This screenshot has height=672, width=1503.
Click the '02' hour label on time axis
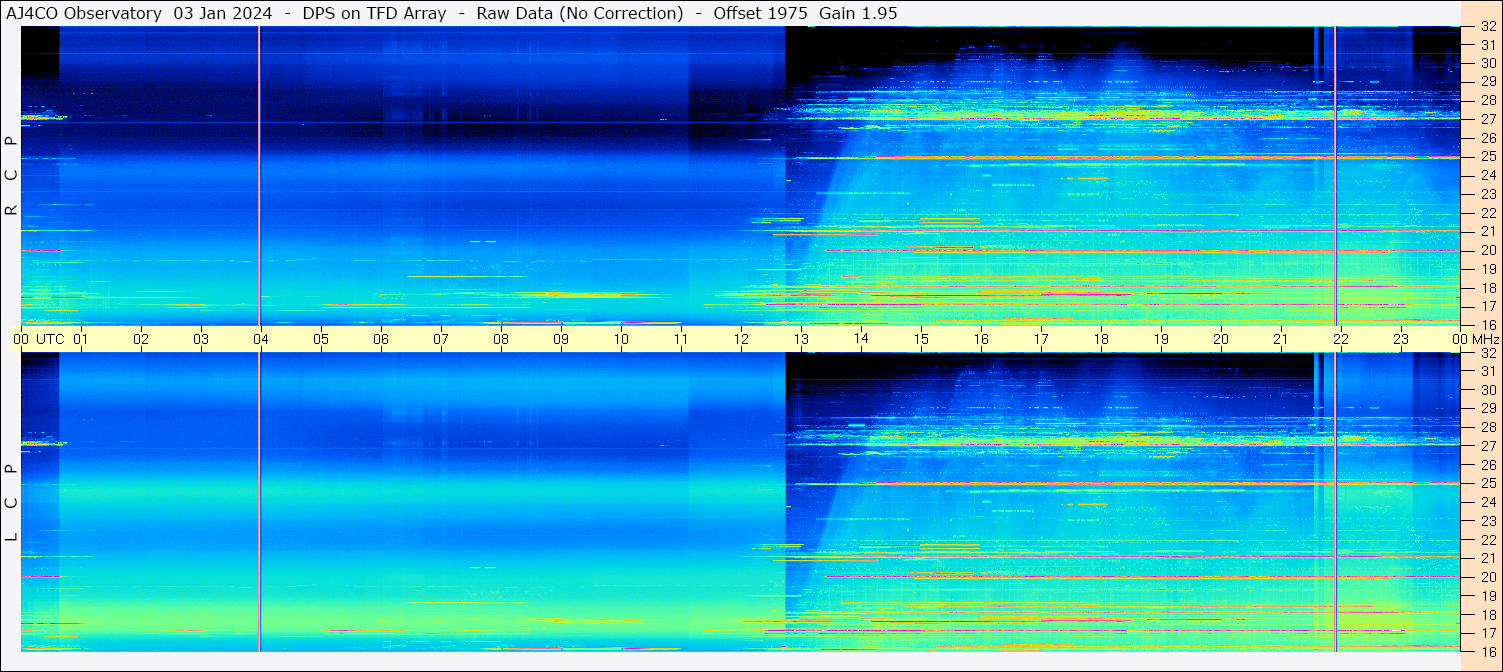click(141, 339)
